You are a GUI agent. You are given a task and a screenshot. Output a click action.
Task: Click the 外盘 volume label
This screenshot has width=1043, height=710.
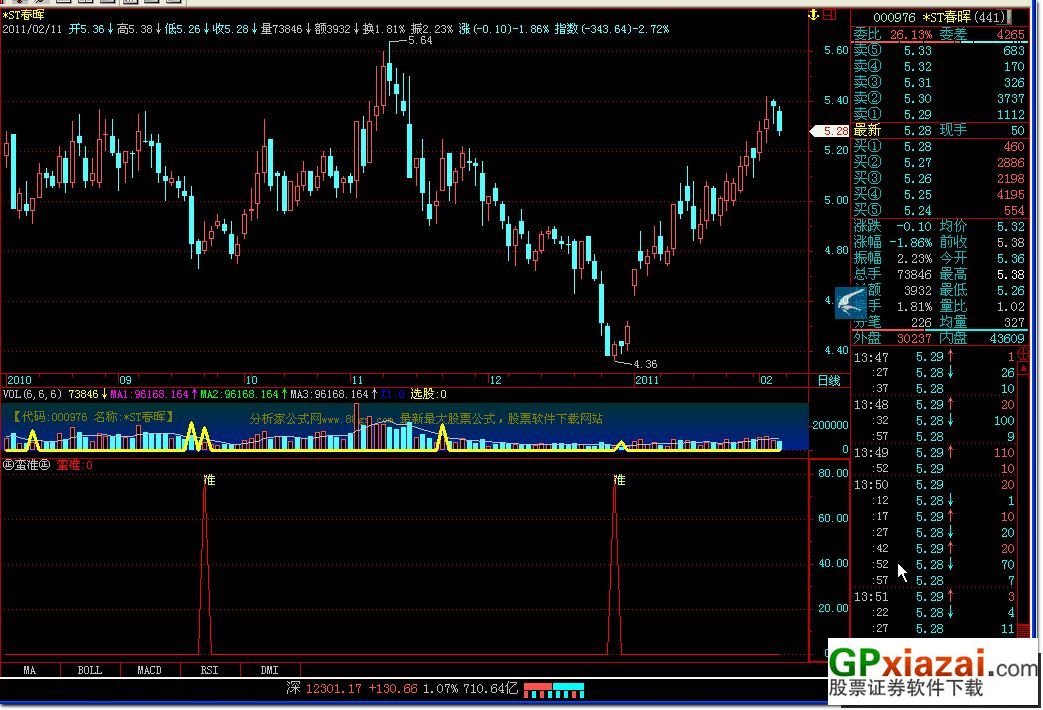[x=869, y=338]
